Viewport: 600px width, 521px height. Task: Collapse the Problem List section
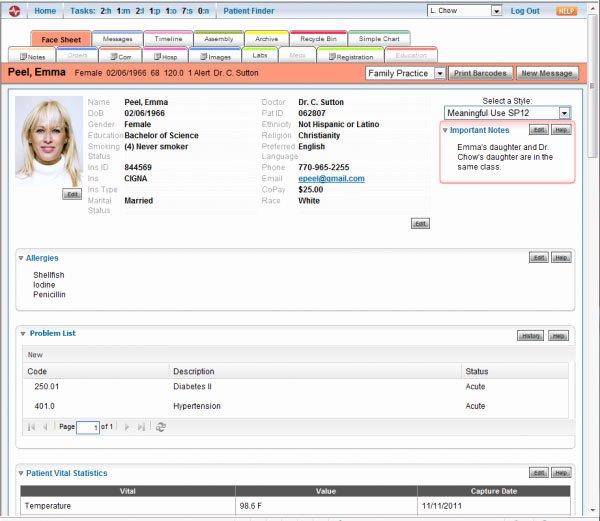coord(23,334)
